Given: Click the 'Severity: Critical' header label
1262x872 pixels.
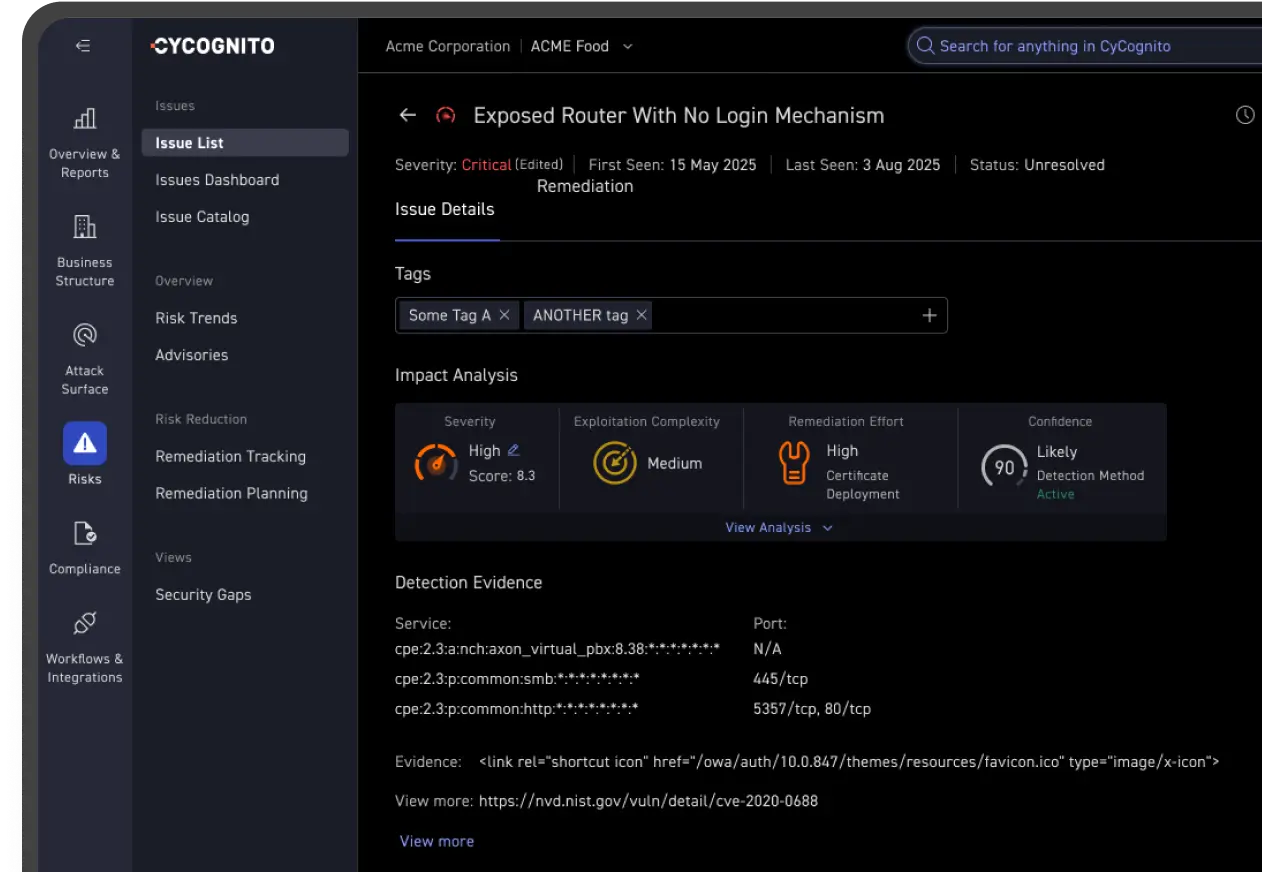Looking at the screenshot, I should click(453, 165).
